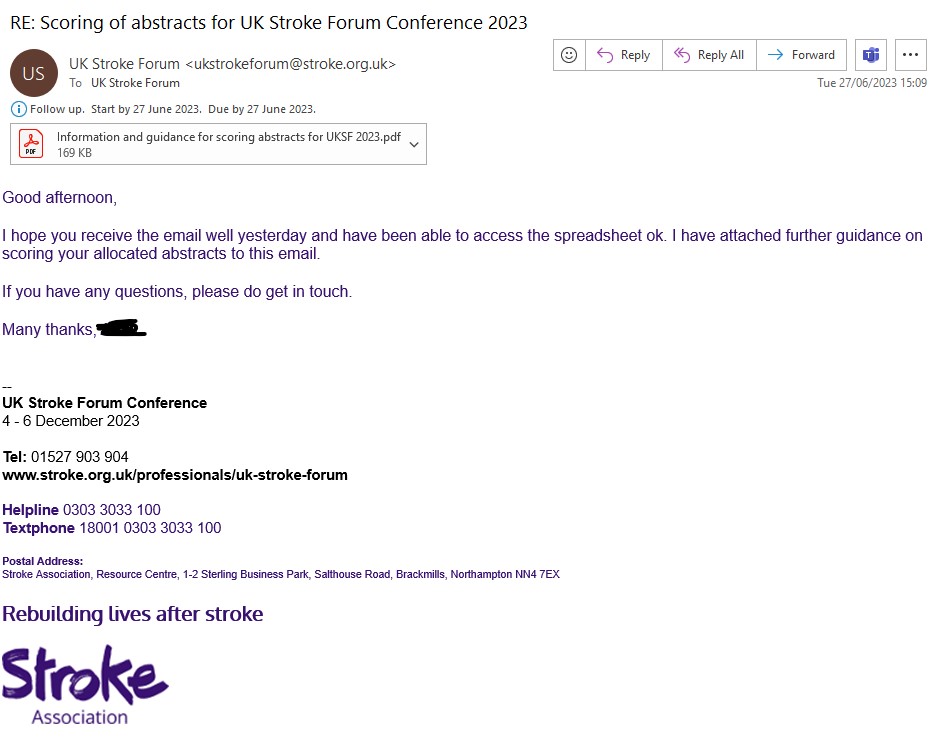Screen dimensions: 934x742
Task: Click the Tel number 01527 903 904
Action: tap(80, 457)
